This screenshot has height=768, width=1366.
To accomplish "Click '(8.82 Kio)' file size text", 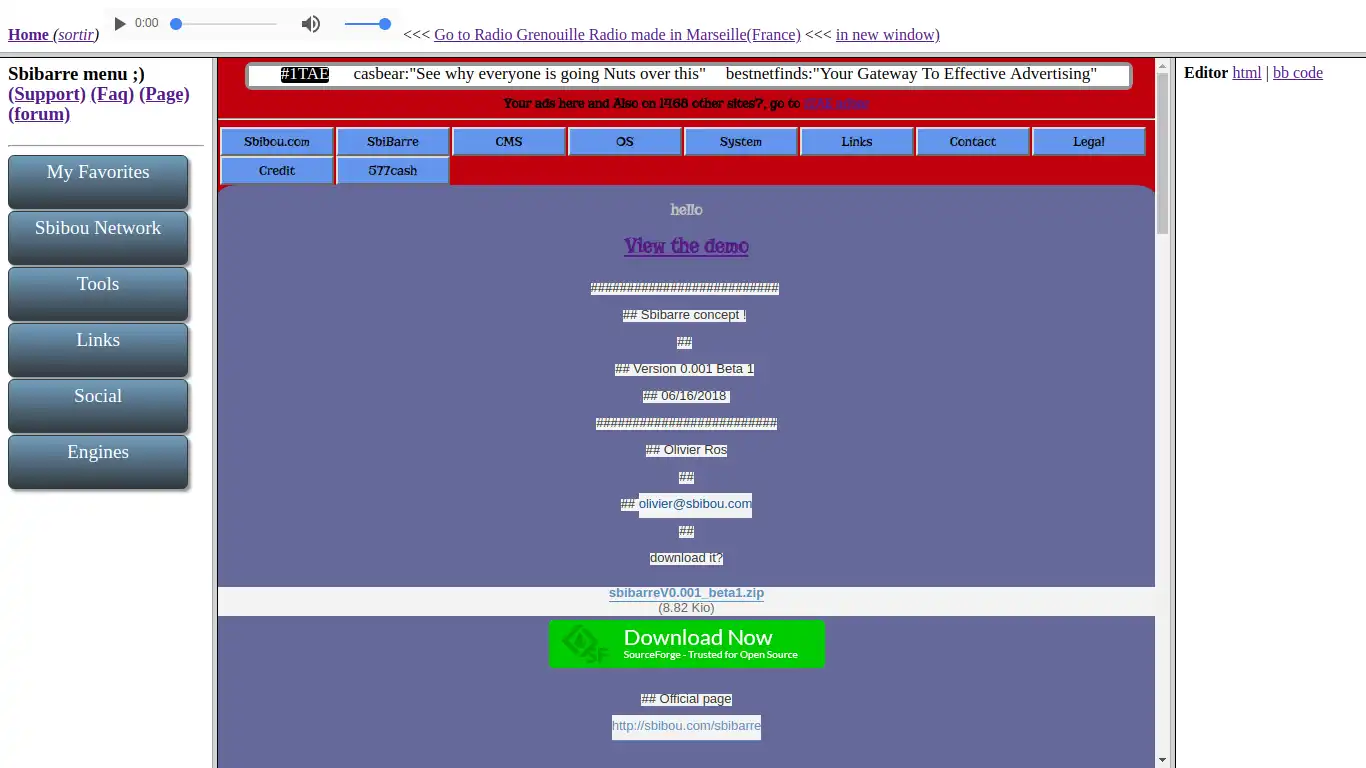I will point(686,607).
